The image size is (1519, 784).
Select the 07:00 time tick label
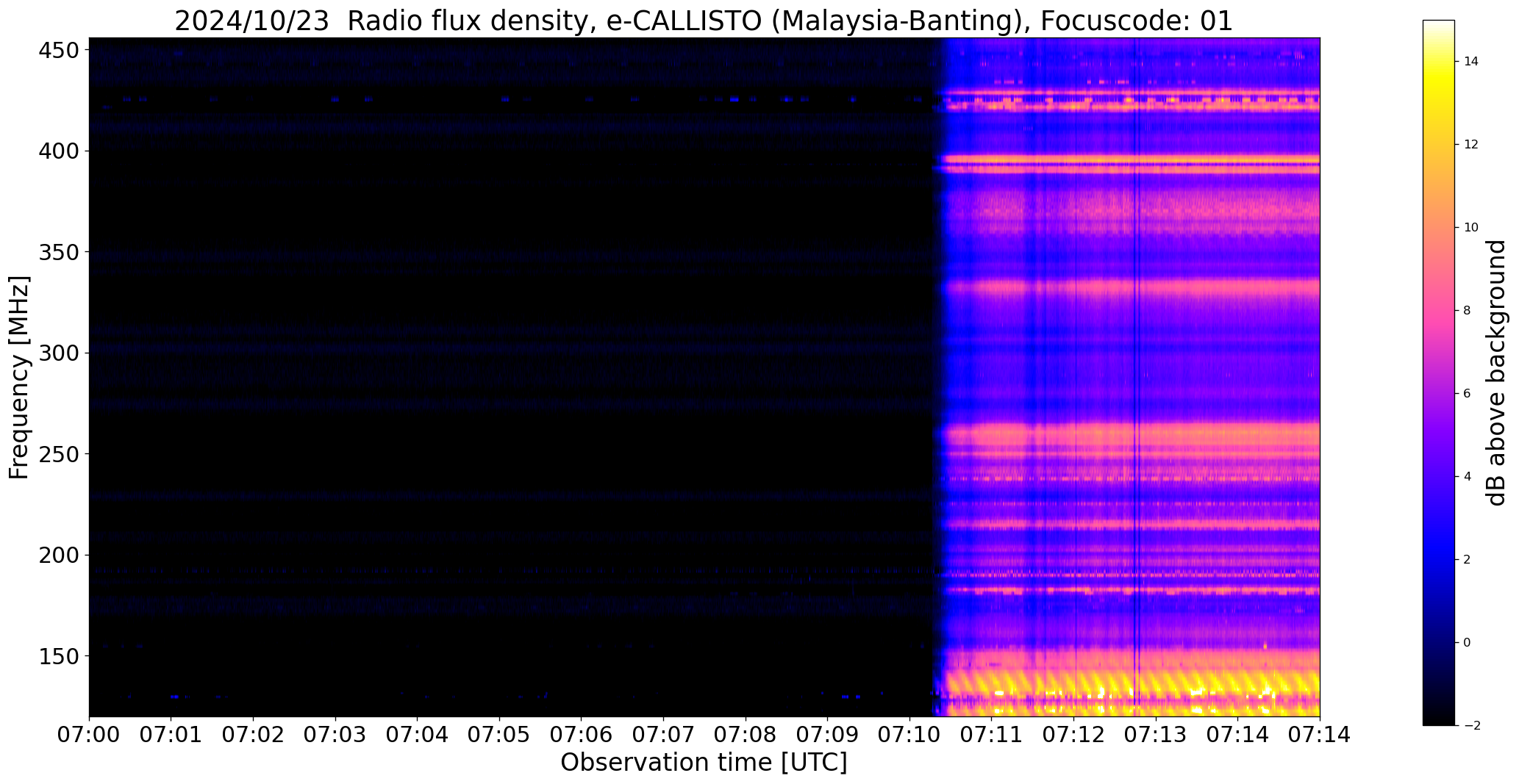click(x=90, y=735)
